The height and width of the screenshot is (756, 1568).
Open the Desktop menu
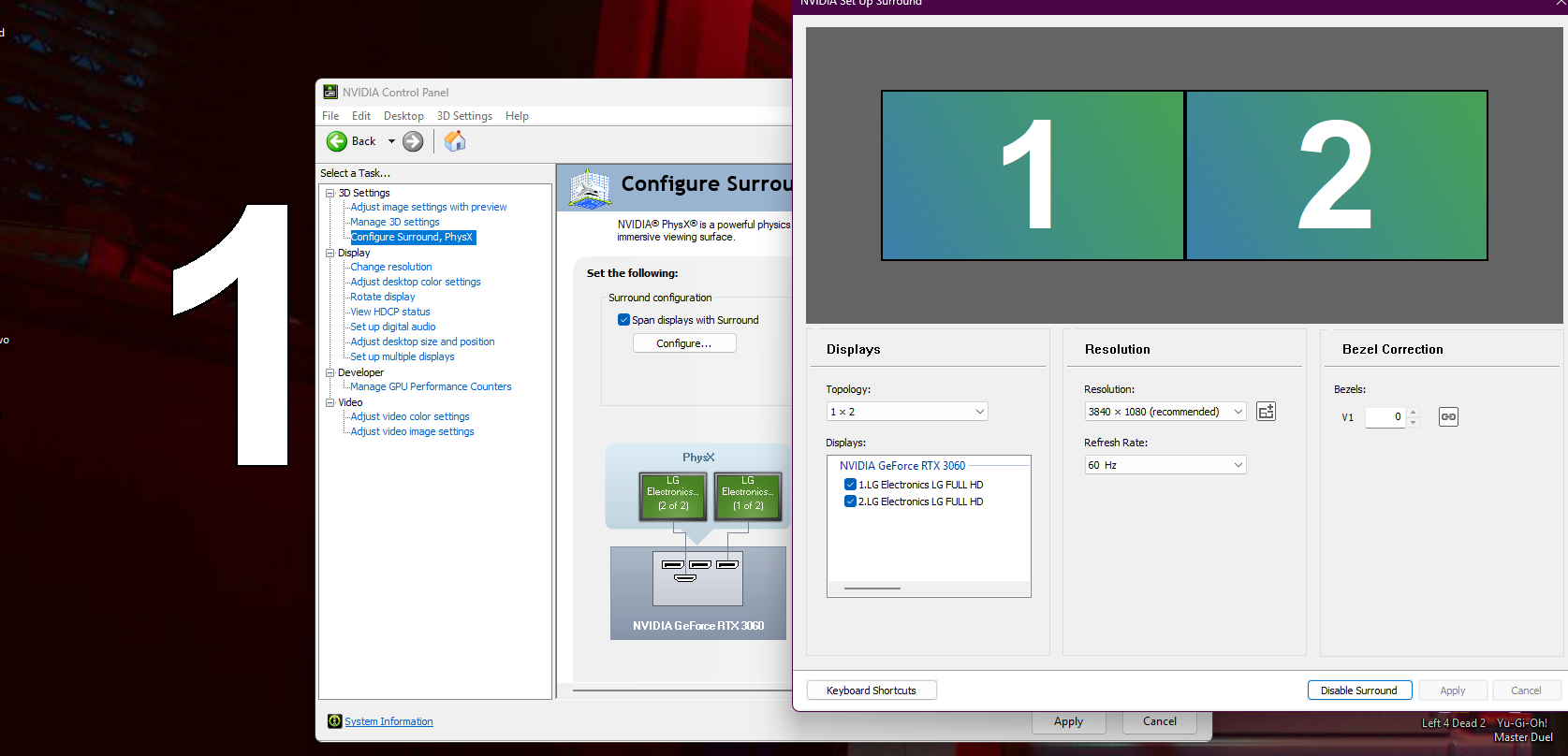pos(403,116)
